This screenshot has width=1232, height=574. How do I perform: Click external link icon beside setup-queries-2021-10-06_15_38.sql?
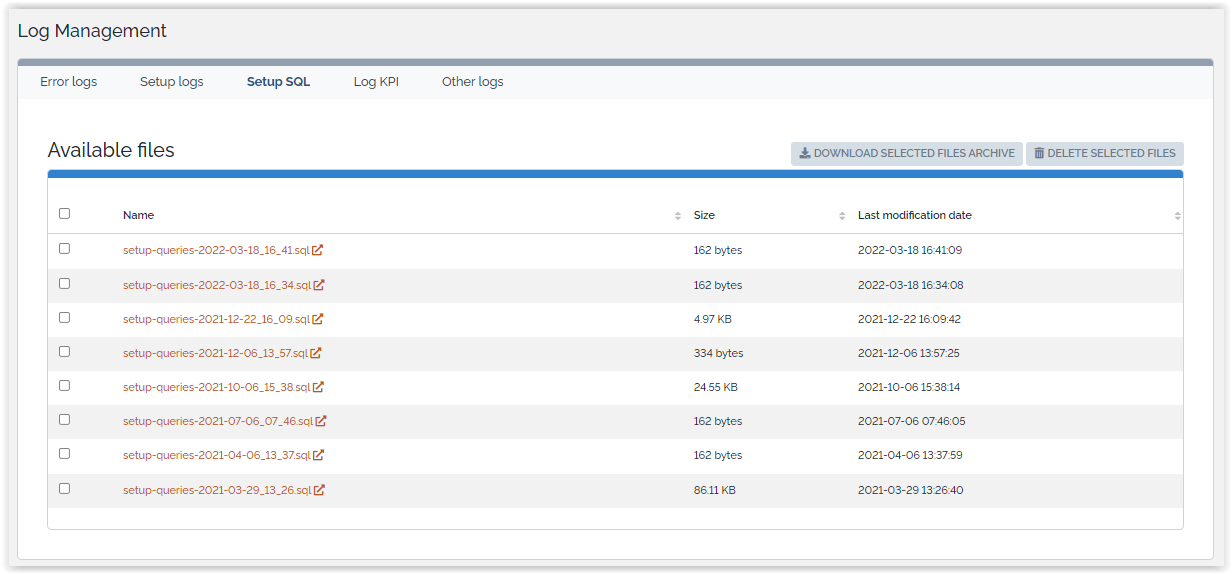click(x=318, y=387)
